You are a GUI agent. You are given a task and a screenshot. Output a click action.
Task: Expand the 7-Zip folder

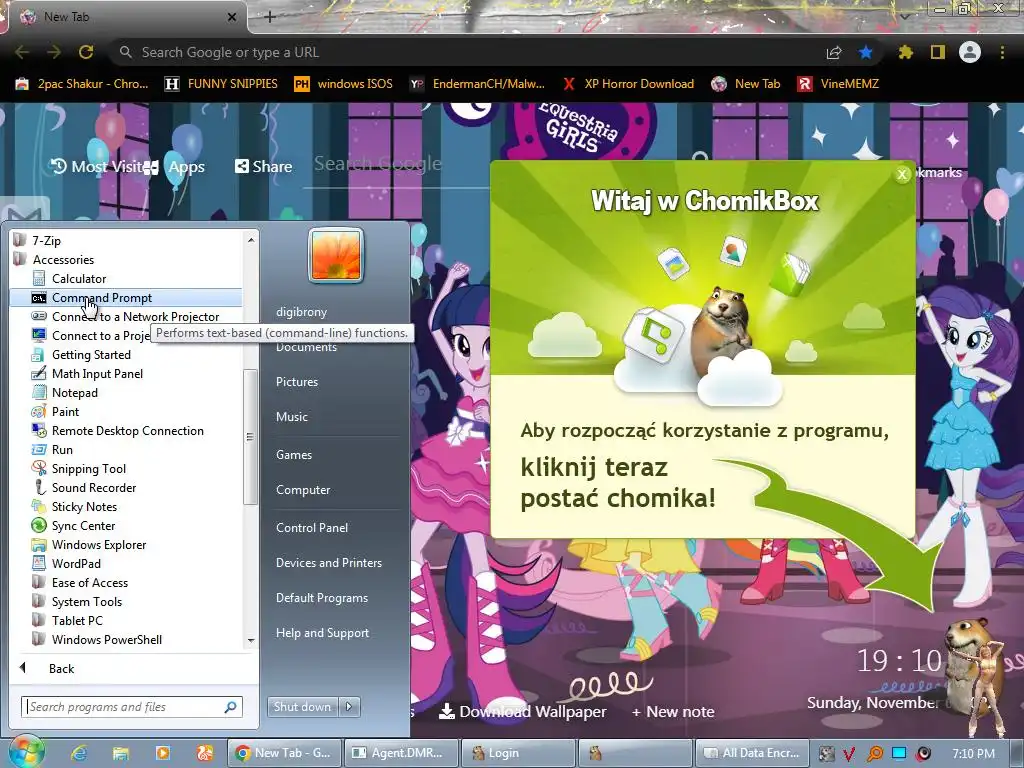click(46, 241)
